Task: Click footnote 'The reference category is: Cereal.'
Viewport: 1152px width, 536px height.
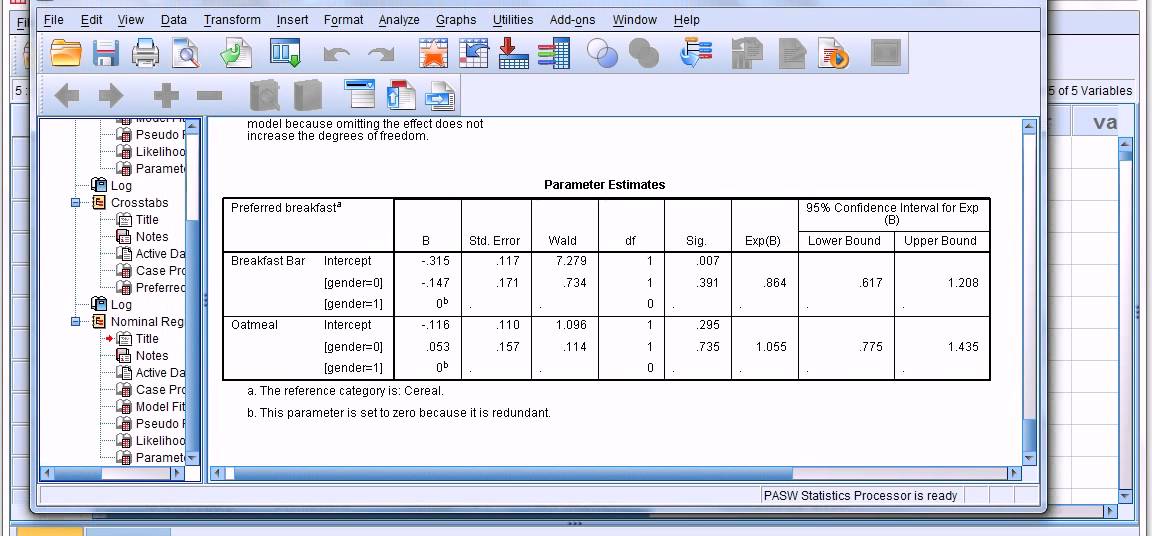Action: click(x=345, y=391)
